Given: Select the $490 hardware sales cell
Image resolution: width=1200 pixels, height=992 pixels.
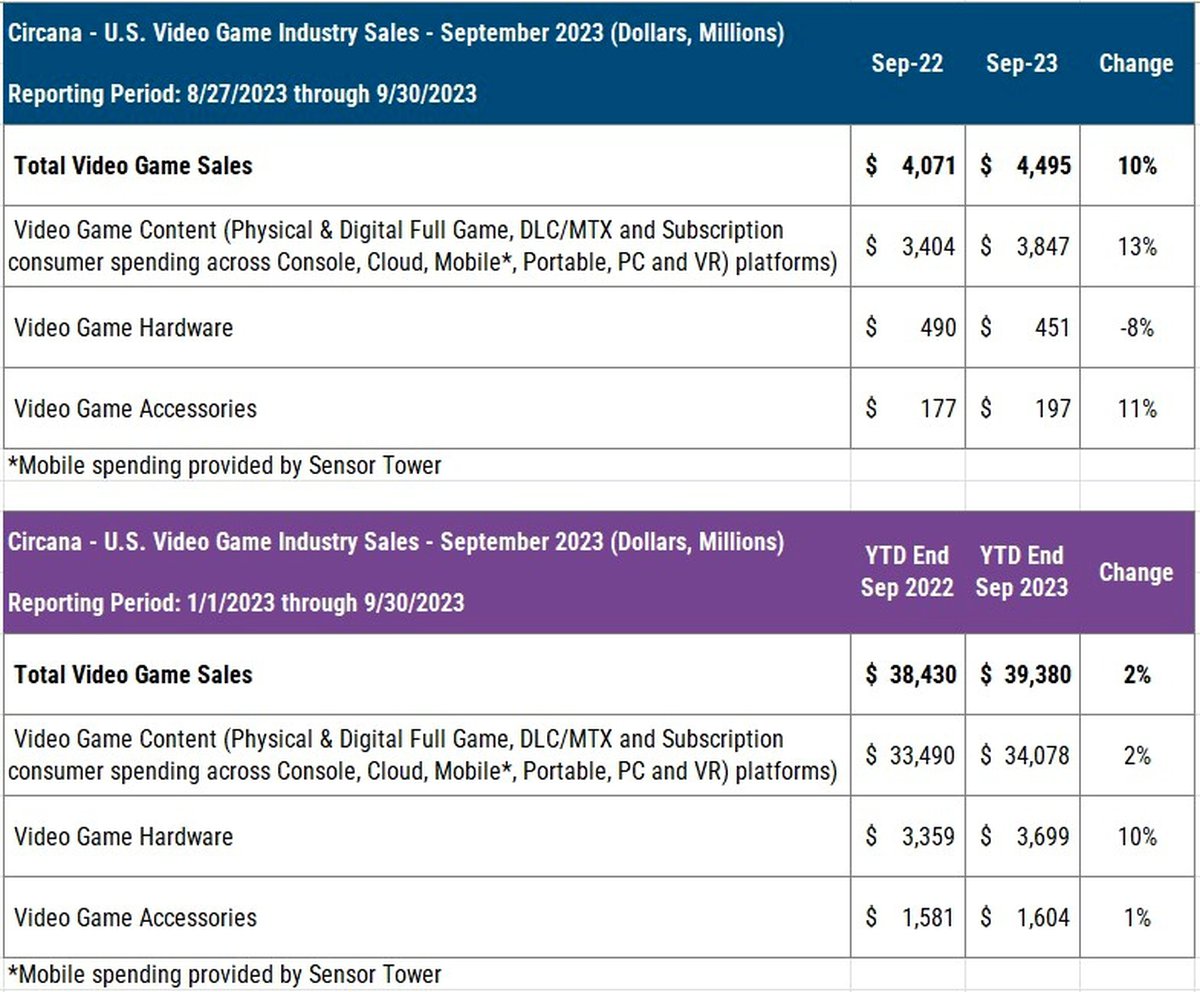Looking at the screenshot, I should (x=908, y=327).
